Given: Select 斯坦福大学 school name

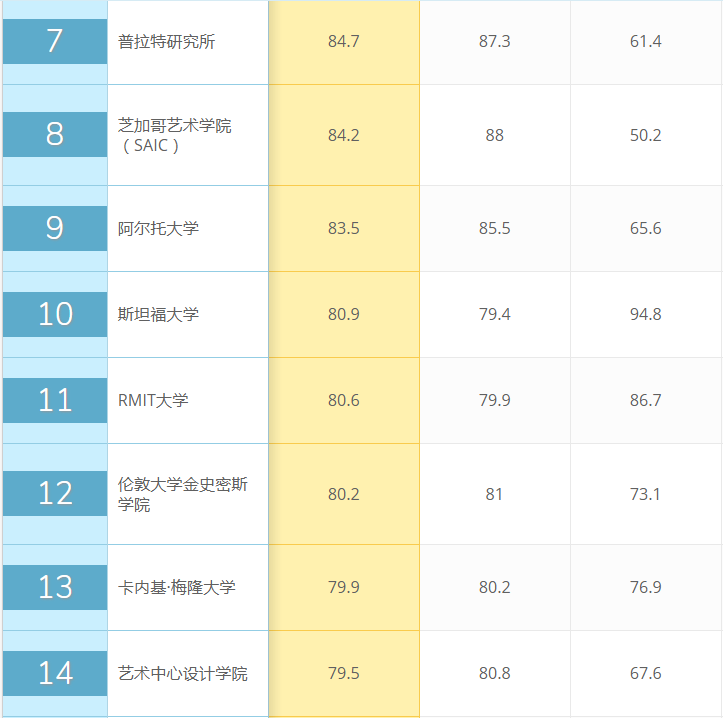Looking at the screenshot, I should point(158,314).
